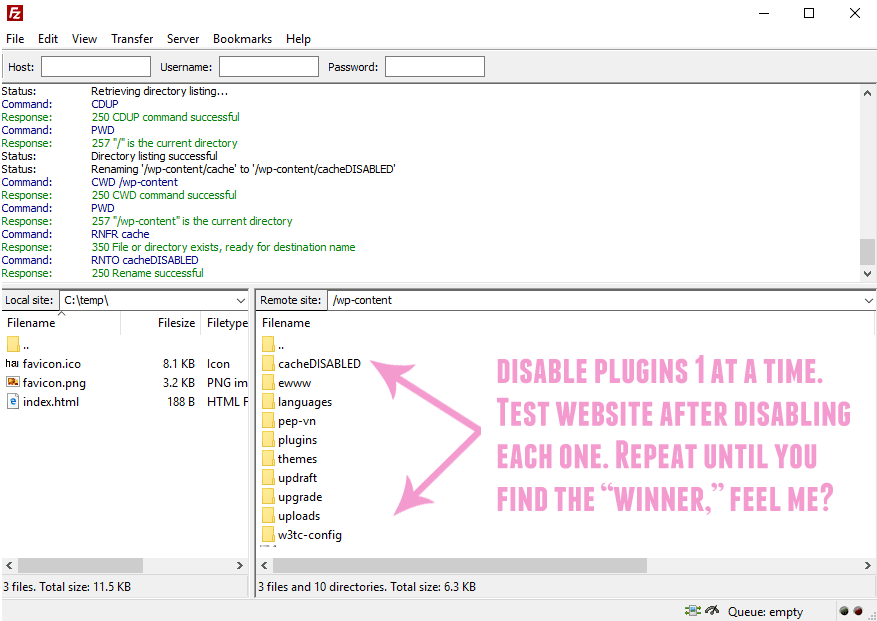Screen dimensions: 877x621
Task: Click the Host input field
Action: 96,67
